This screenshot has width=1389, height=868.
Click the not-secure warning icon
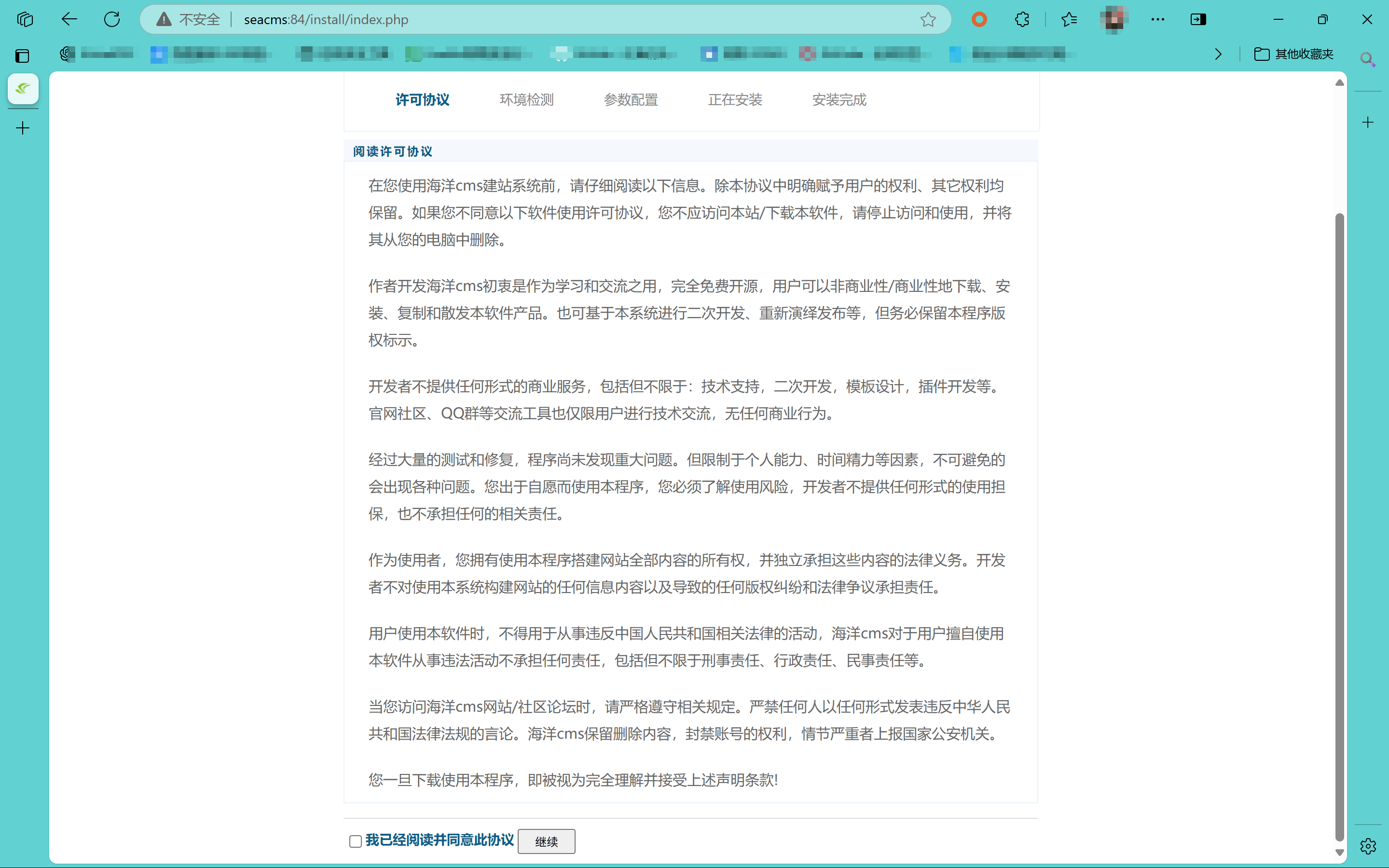point(164,19)
